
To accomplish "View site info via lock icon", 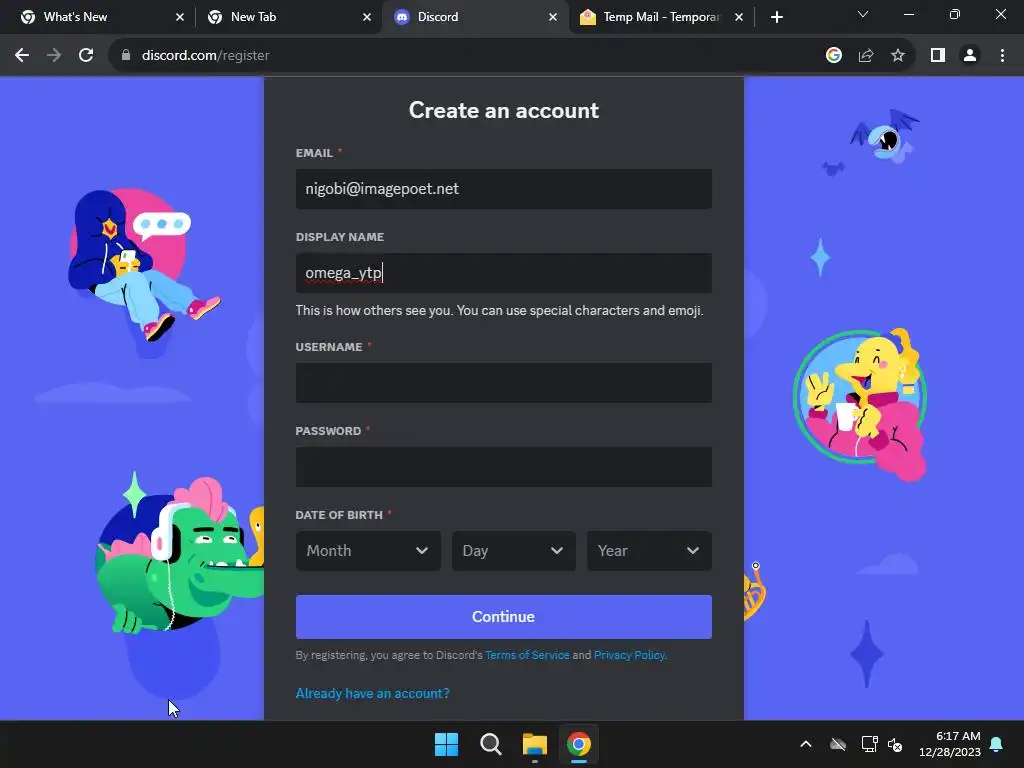I will pos(126,56).
